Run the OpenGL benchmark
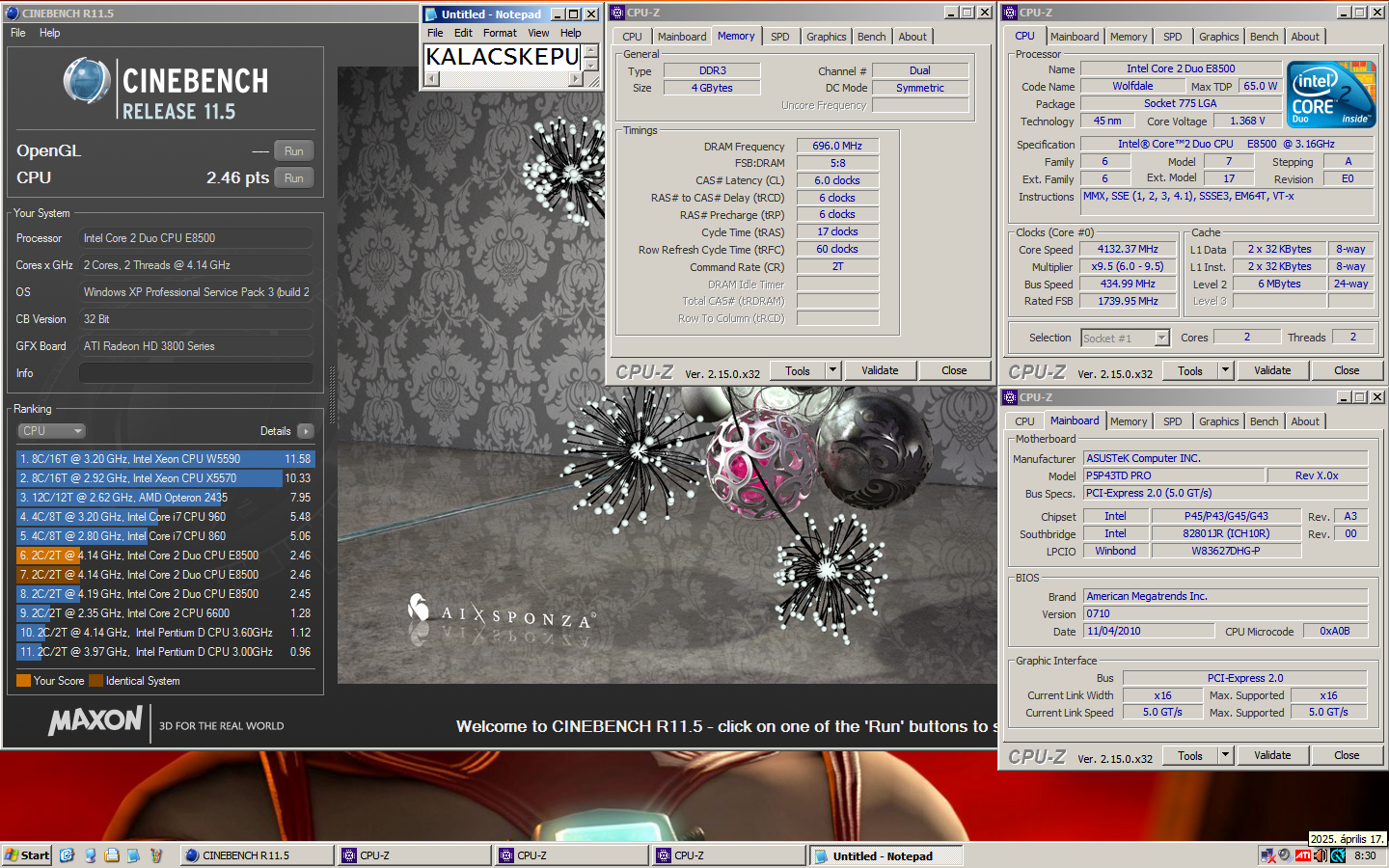Screen dimensions: 1389x868 click(294, 151)
